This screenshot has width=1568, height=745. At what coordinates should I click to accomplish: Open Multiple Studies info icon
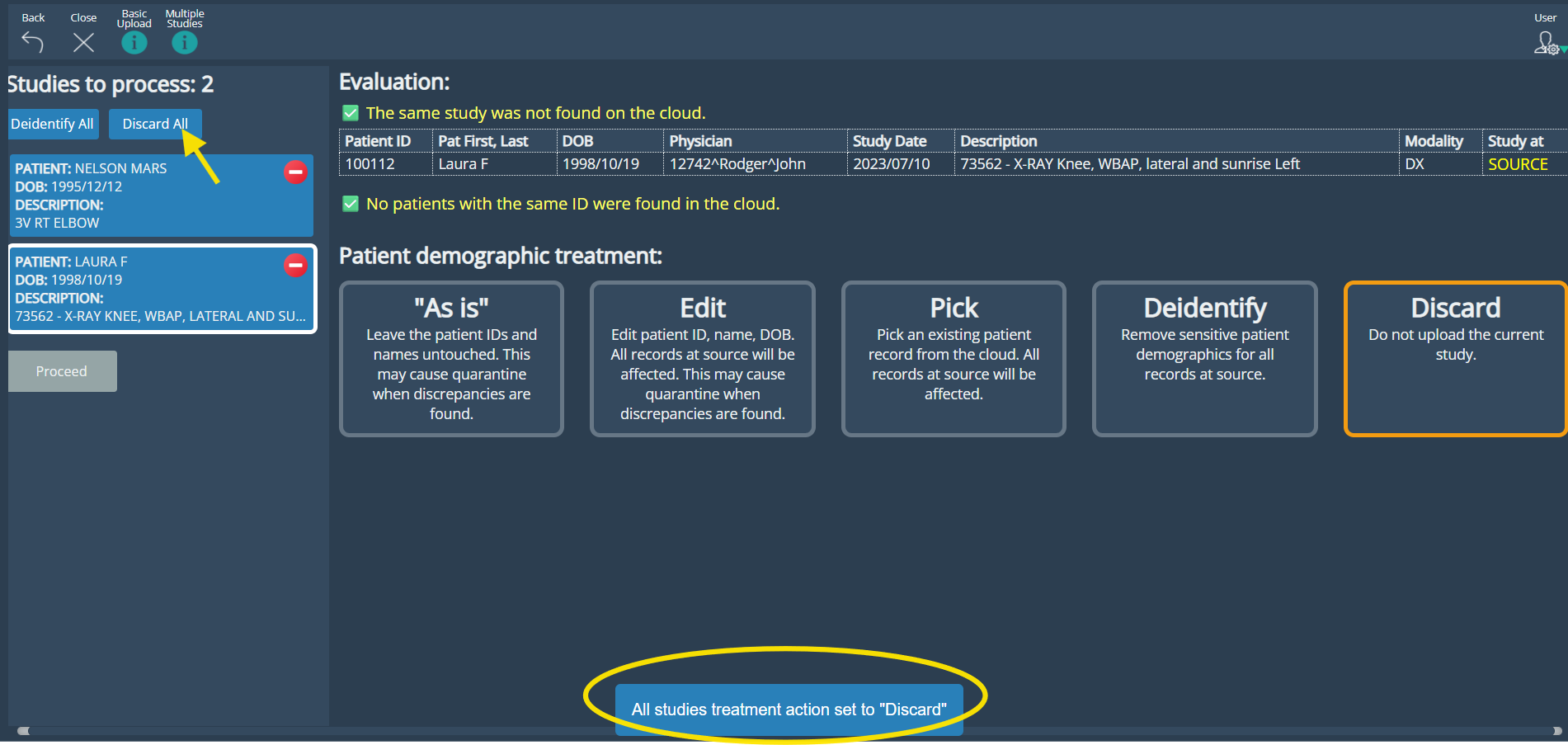[x=185, y=43]
